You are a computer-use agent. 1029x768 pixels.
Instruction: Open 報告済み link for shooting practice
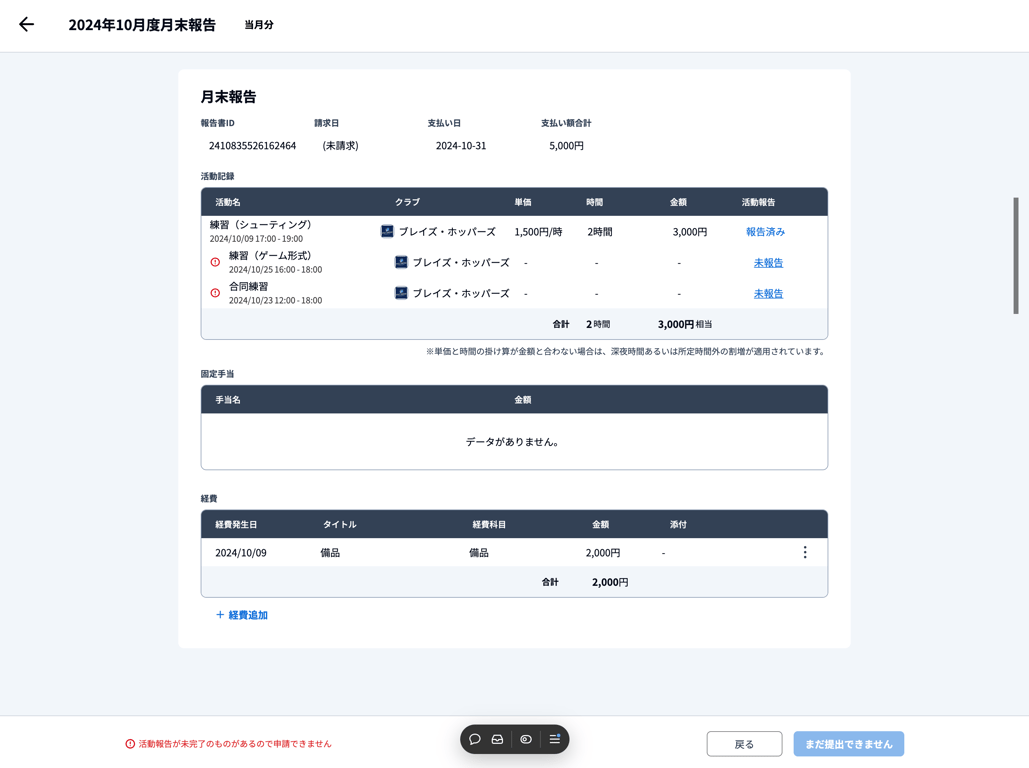[765, 232]
